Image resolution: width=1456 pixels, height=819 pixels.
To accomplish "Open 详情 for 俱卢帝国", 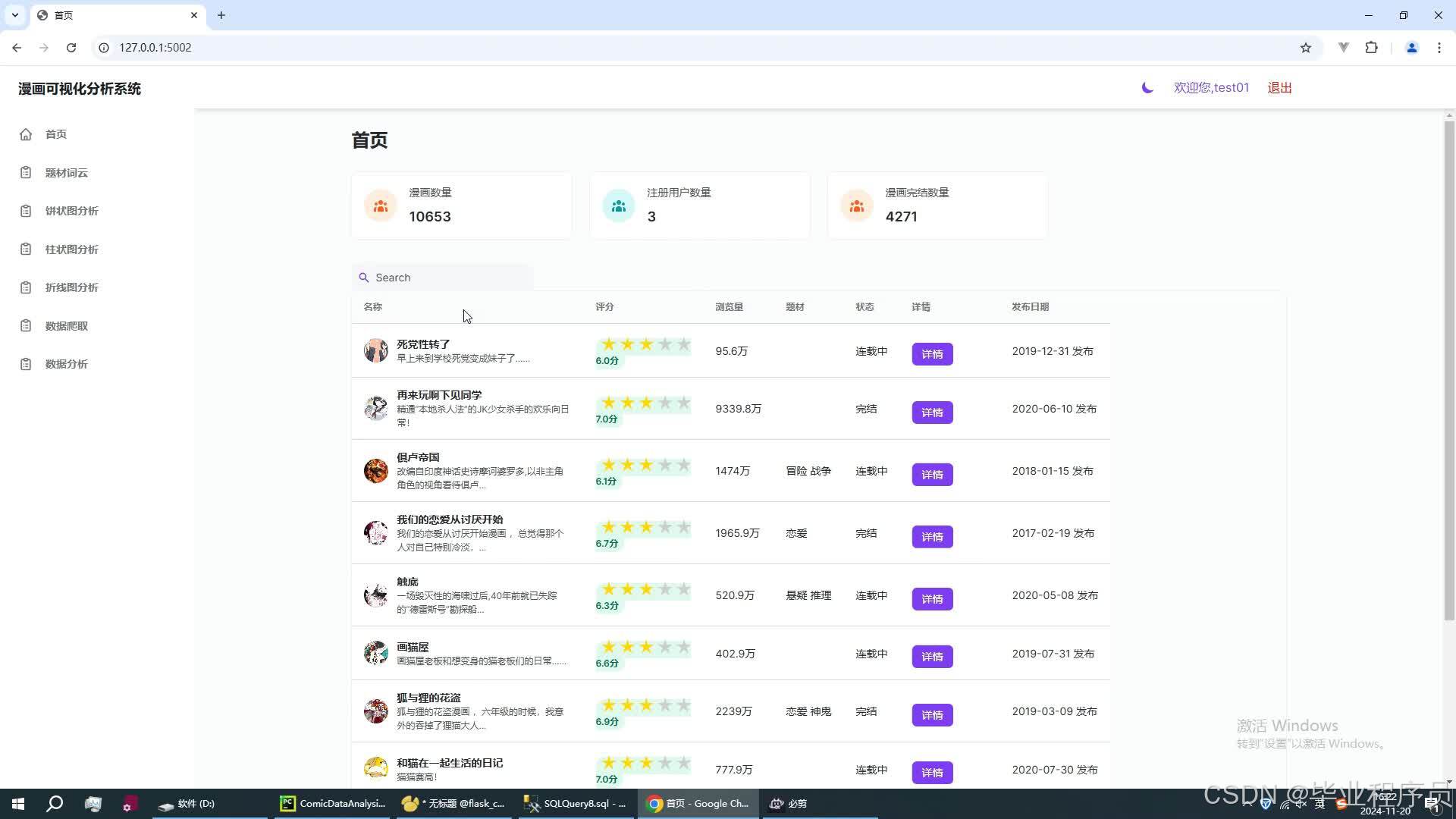I will point(932,475).
